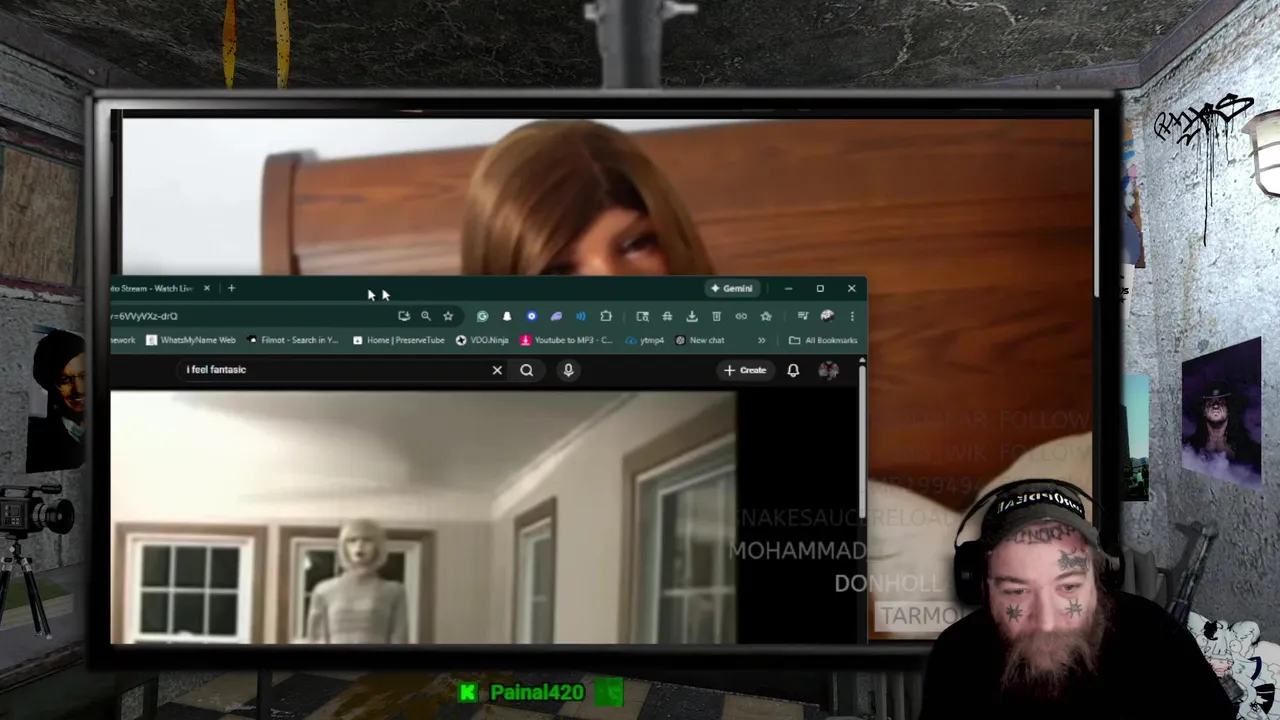Open Home | PreserveTube bookmark
1280x720 pixels.
tap(398, 340)
